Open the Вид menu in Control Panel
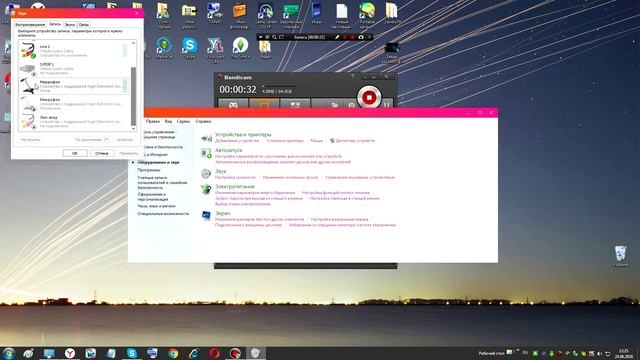The width and height of the screenshot is (640, 360). pyautogui.click(x=168, y=121)
